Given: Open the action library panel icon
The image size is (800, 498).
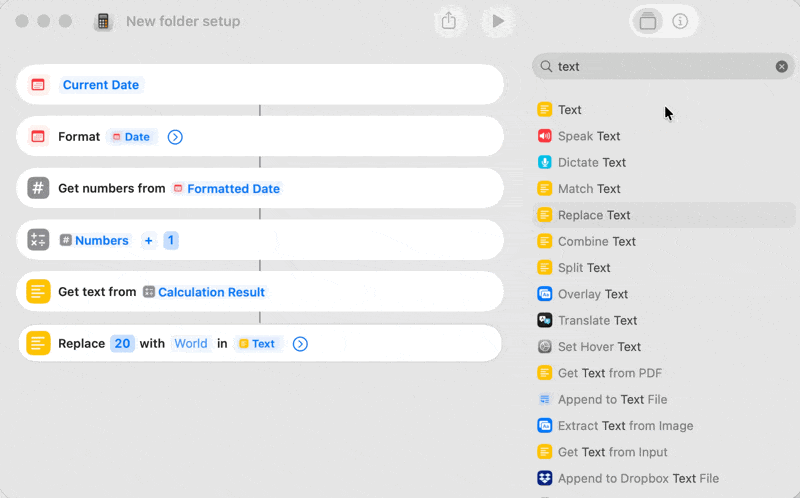Looking at the screenshot, I should pyautogui.click(x=647, y=21).
